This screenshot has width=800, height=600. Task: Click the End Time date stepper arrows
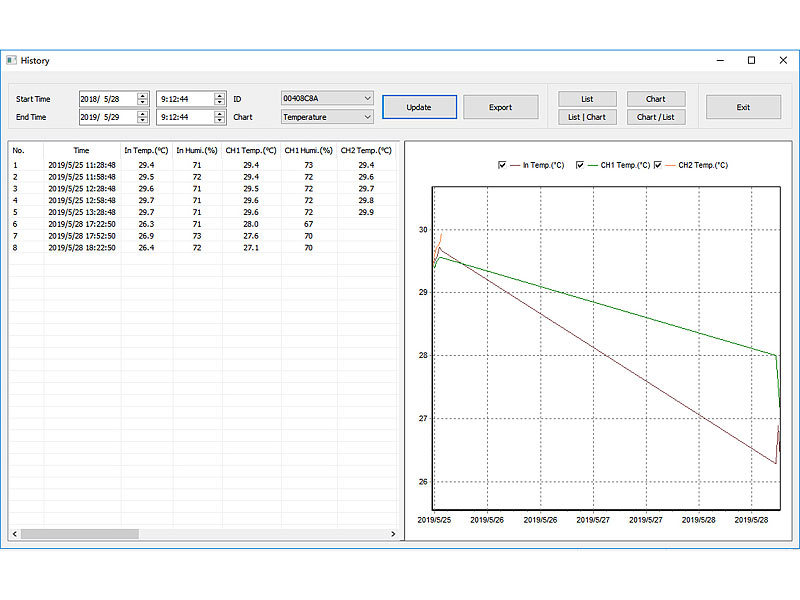pos(143,117)
